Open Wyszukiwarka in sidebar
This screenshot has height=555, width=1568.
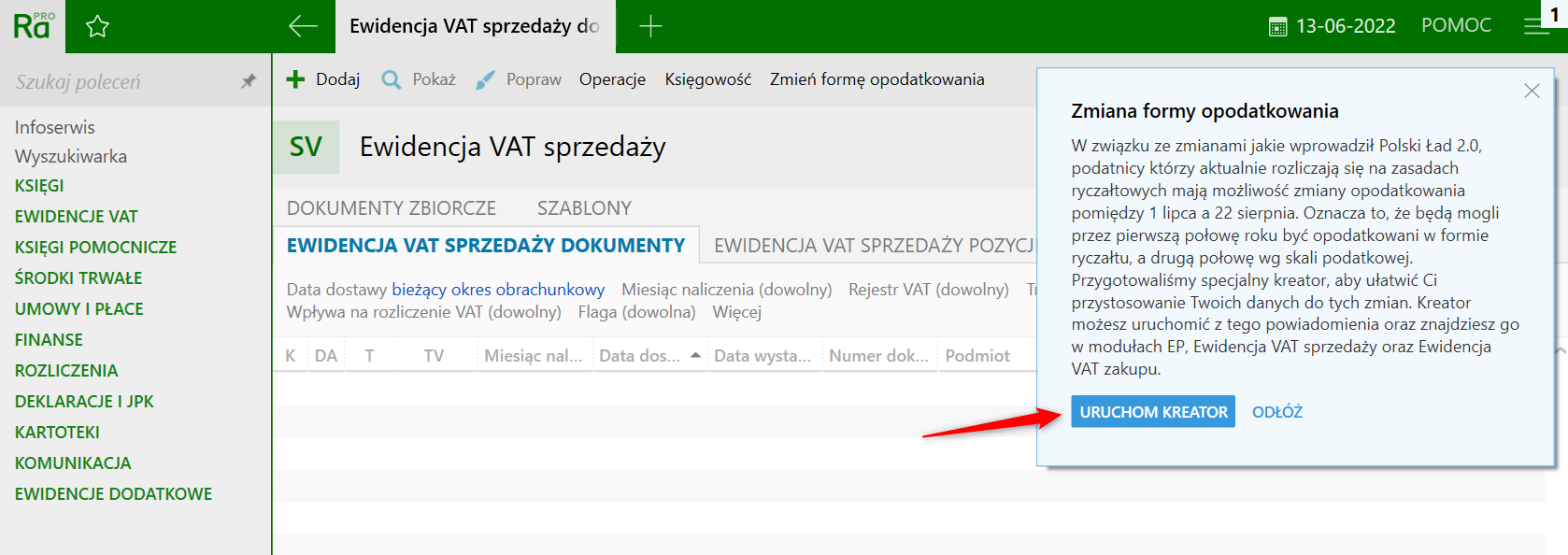pos(70,156)
